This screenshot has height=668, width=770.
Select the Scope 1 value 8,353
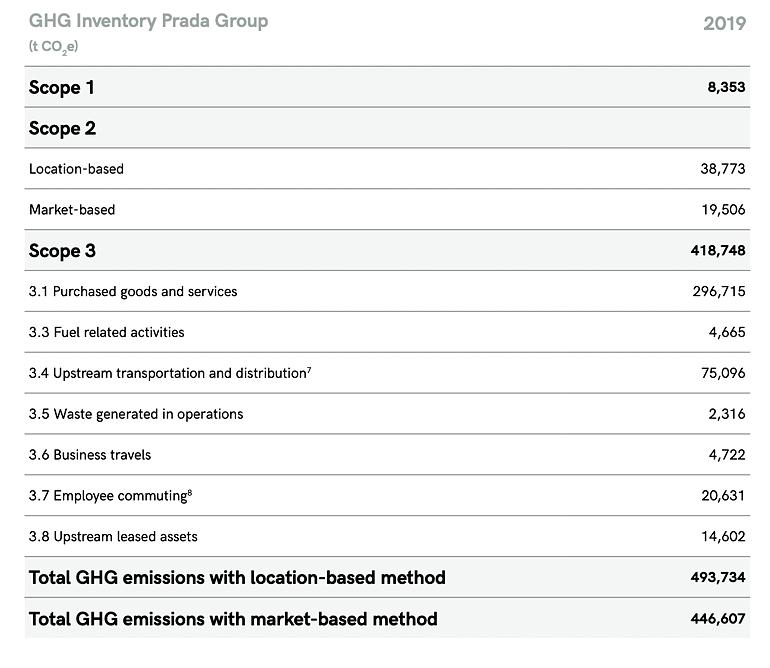pos(726,87)
